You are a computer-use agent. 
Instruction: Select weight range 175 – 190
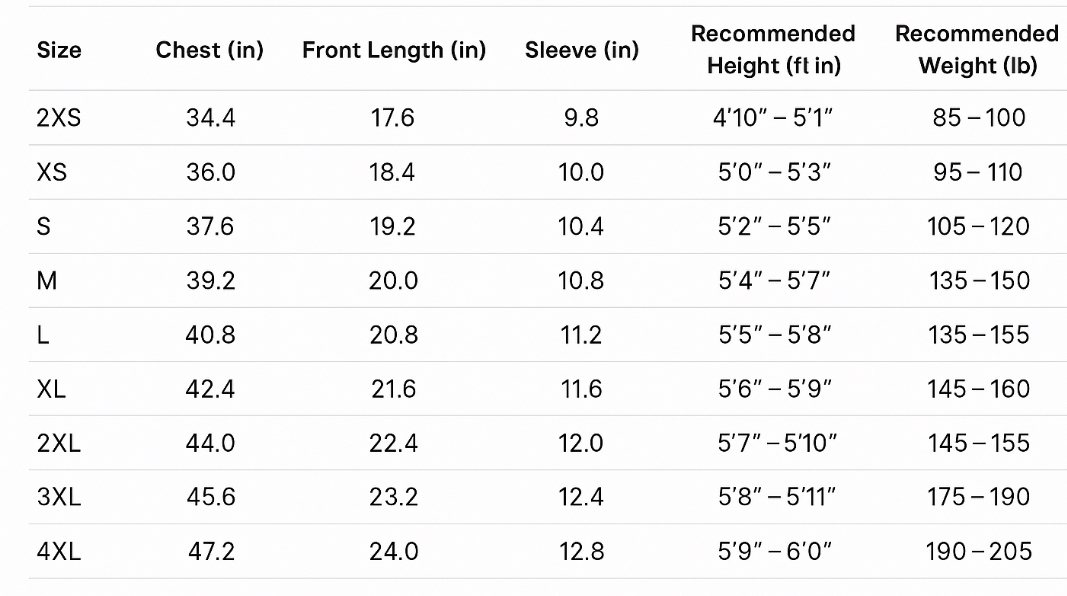(977, 497)
